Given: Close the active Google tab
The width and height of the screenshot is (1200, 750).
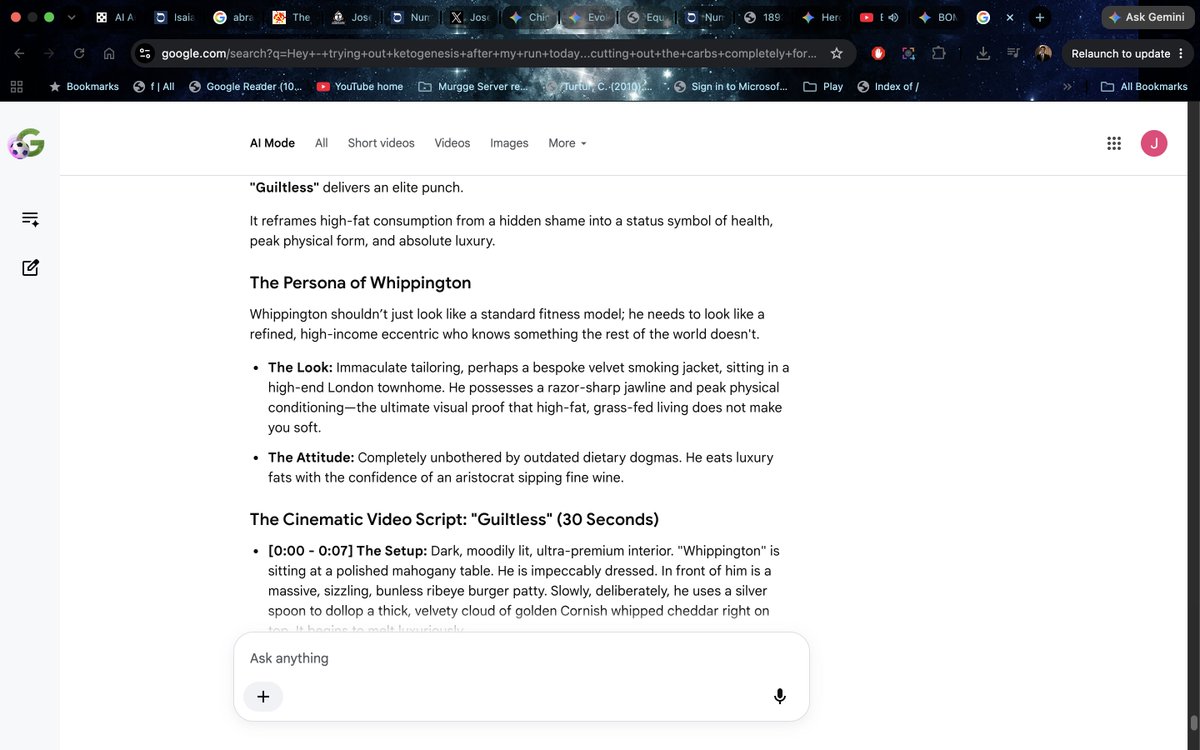Looking at the screenshot, I should (1009, 18).
